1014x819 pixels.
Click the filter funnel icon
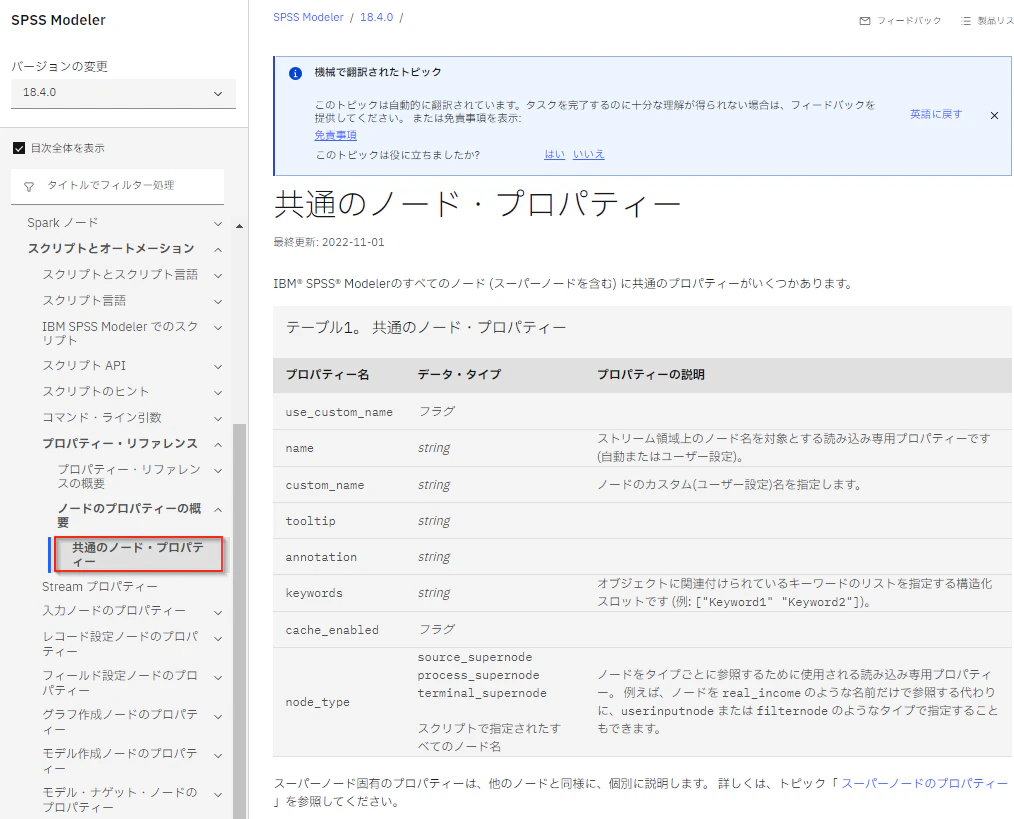tap(29, 186)
